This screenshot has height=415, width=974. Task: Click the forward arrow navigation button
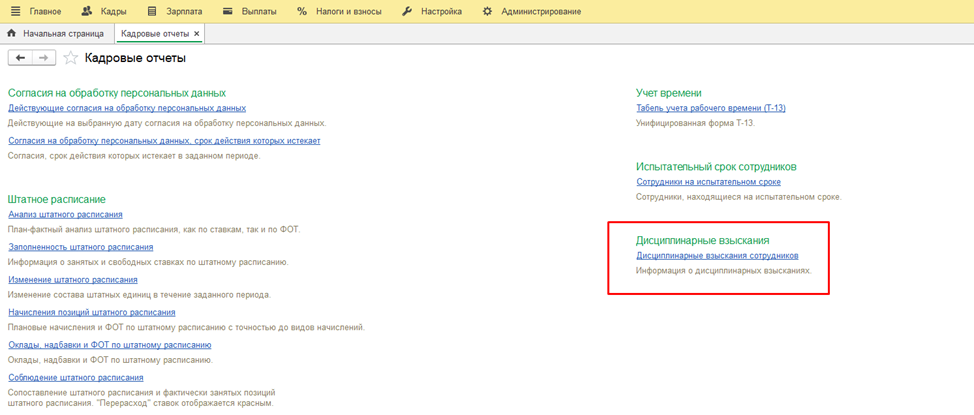pyautogui.click(x=43, y=58)
